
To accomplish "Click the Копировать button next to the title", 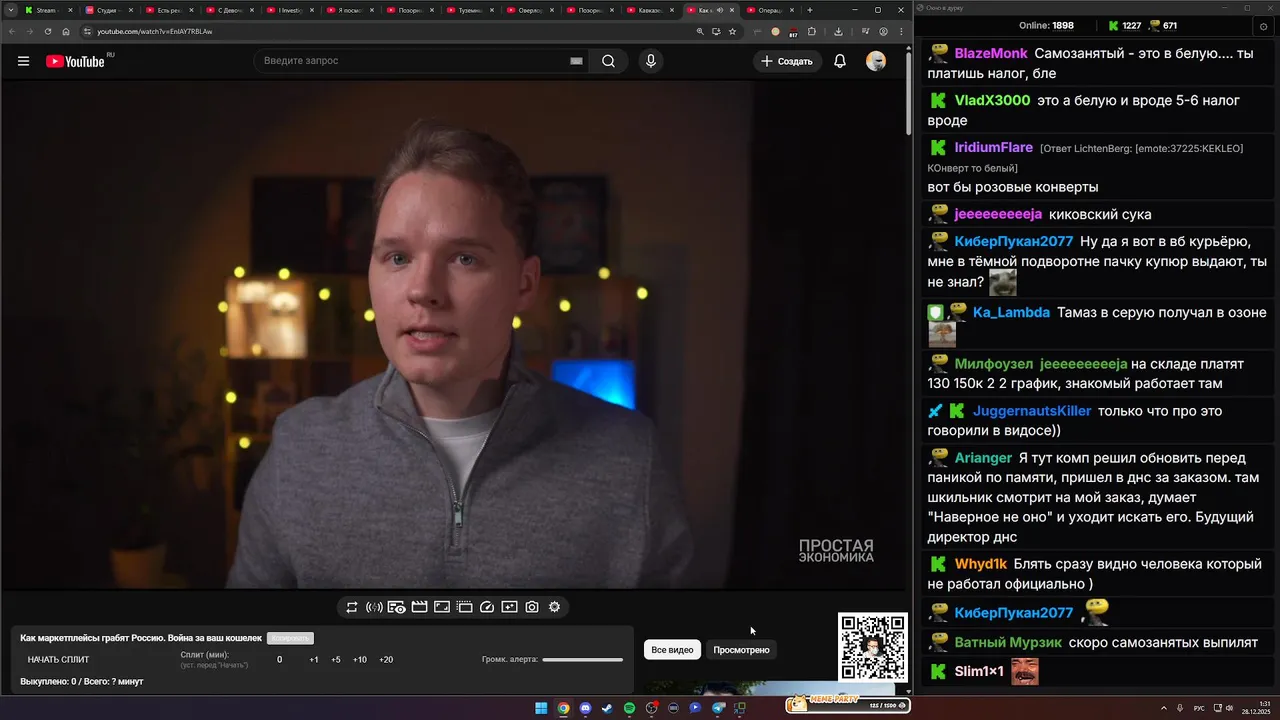I will [290, 638].
